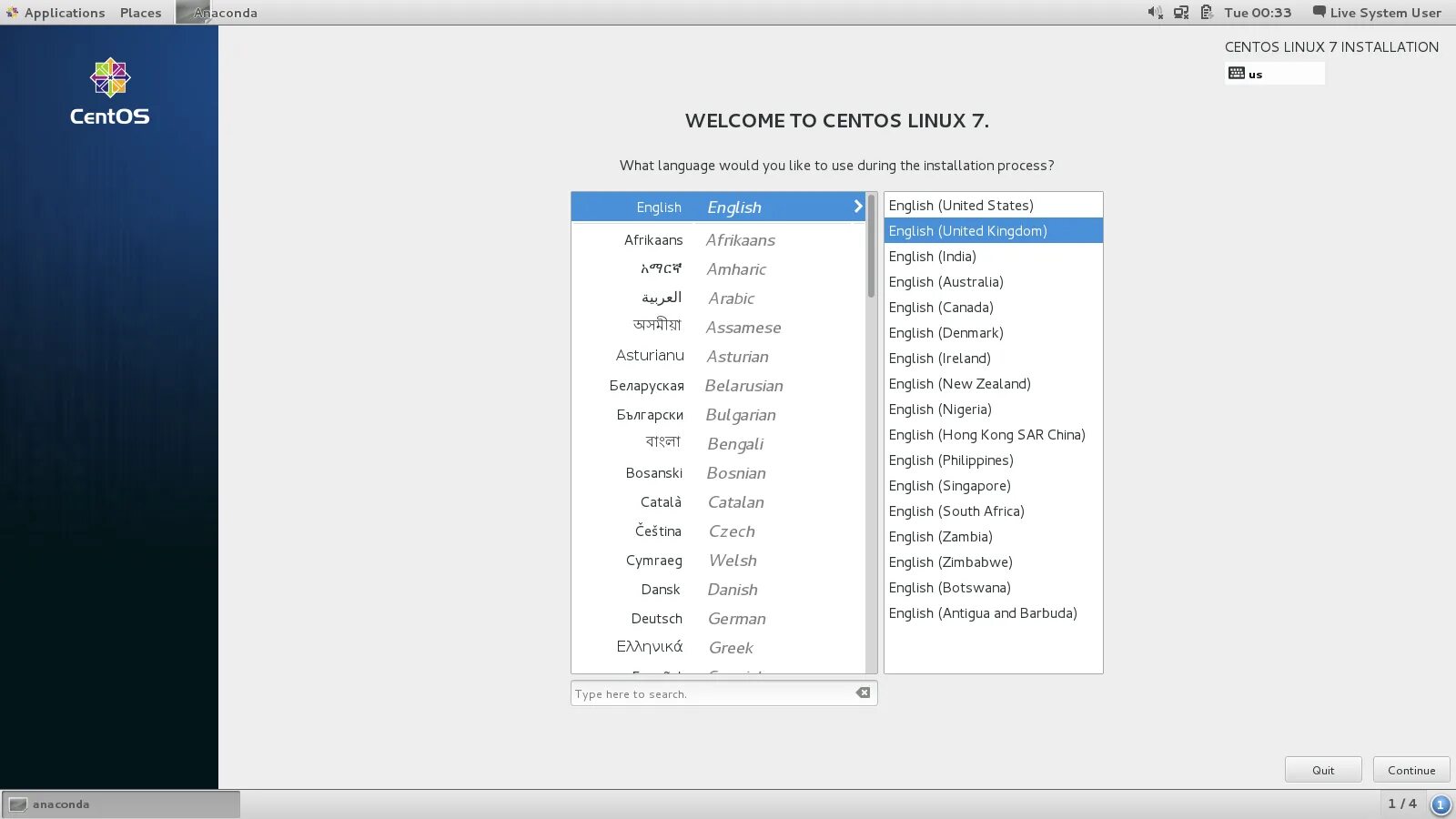Click the Tue 00:33 clock

coord(1258,13)
